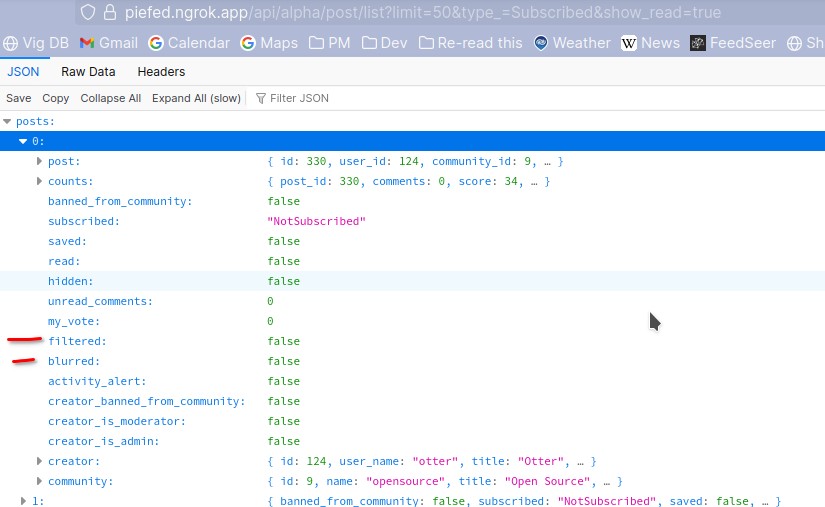Switch to the Raw Data tab
Image resolution: width=825 pixels, height=507 pixels.
88,72
